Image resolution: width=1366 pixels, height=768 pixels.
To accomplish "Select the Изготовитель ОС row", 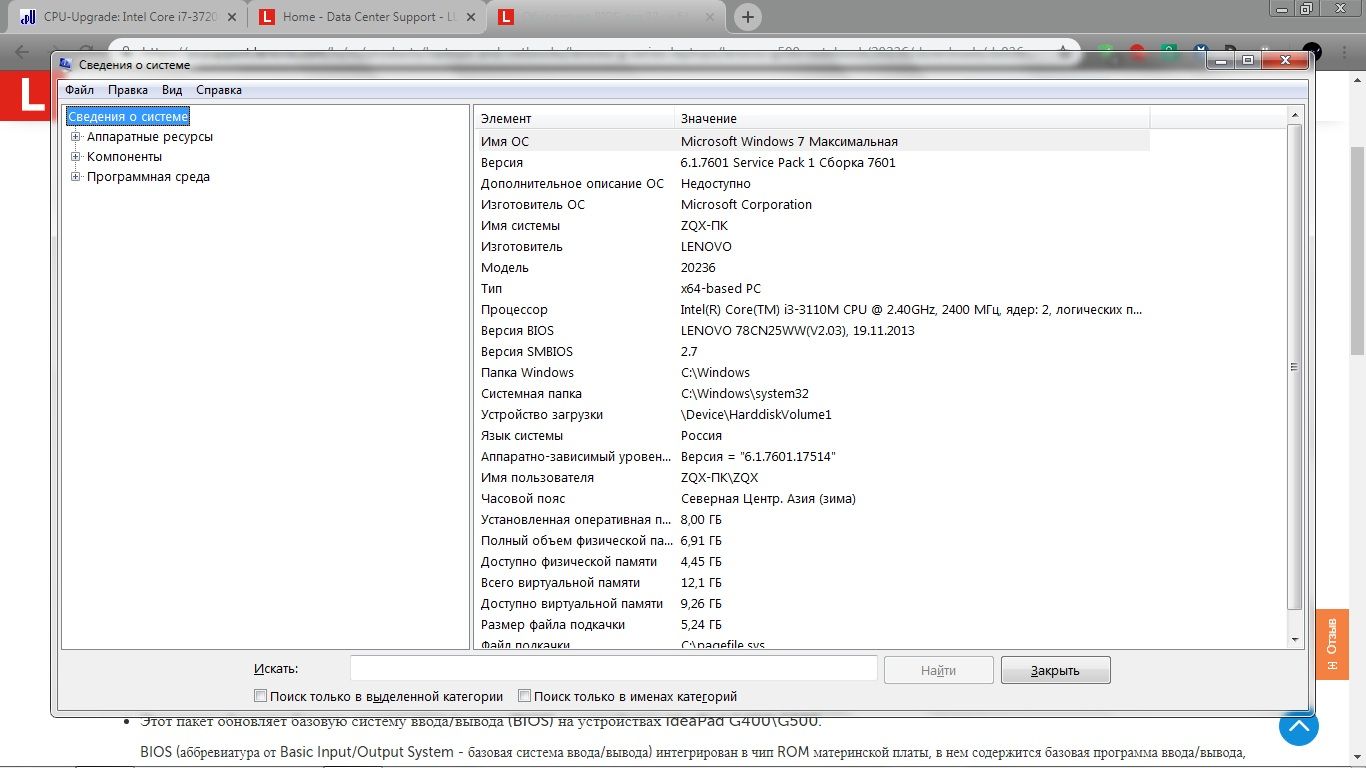I will [811, 204].
